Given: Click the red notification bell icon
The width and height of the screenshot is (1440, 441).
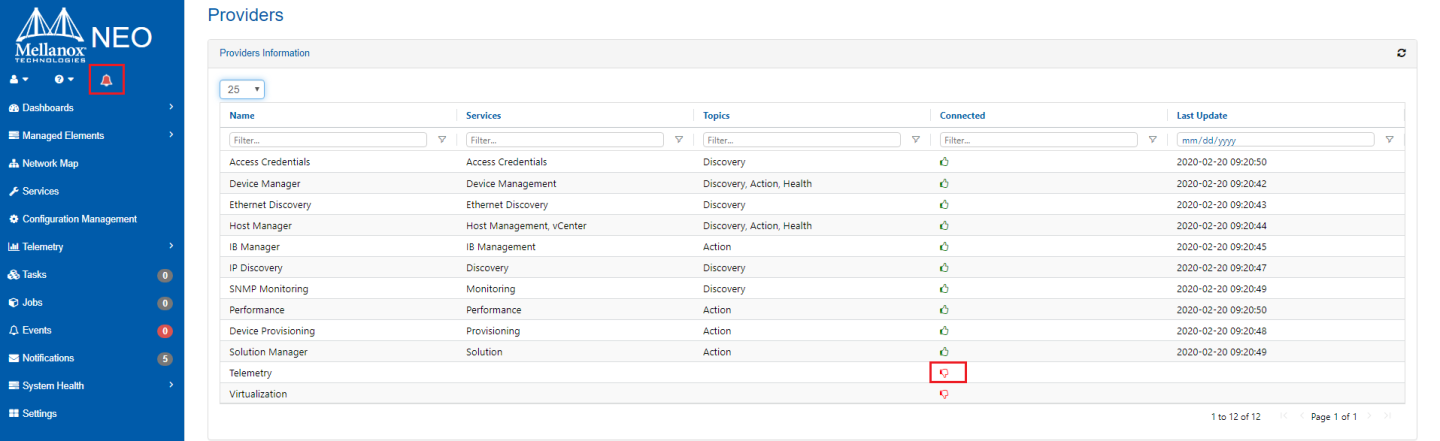Looking at the screenshot, I should point(106,80).
